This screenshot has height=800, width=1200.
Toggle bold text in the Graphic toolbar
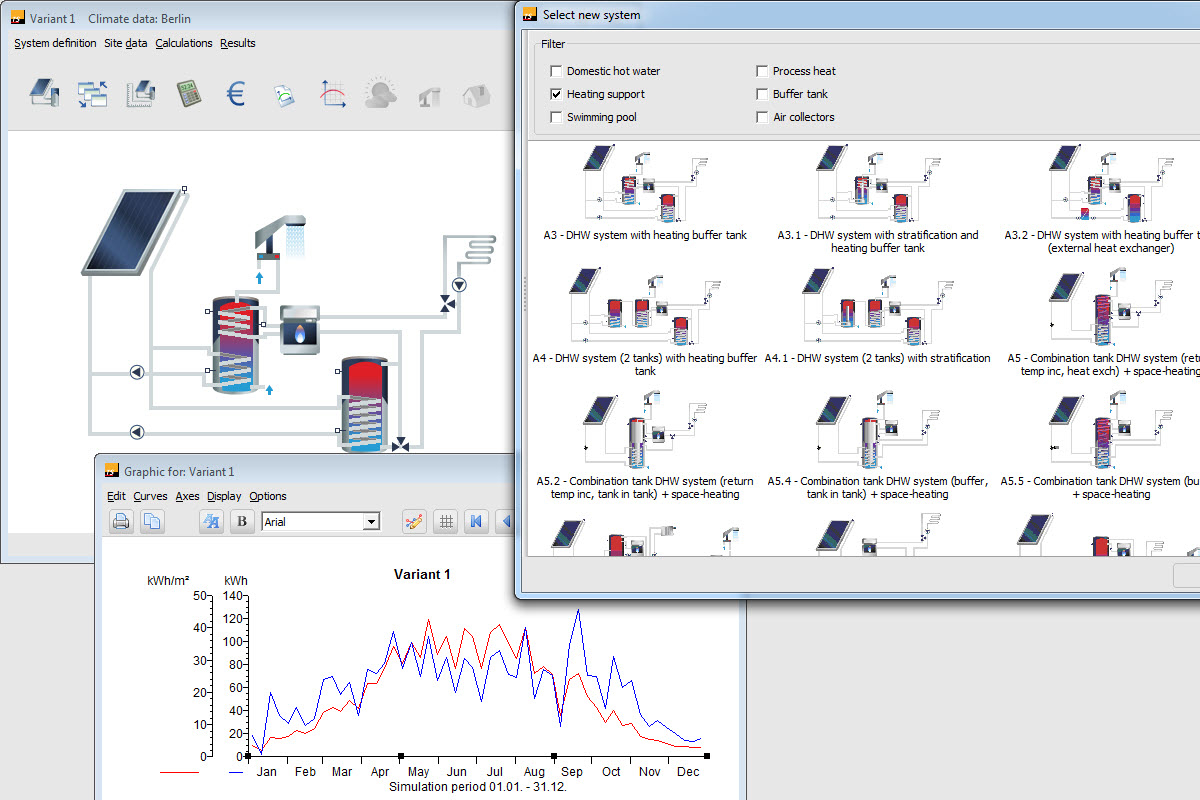click(242, 521)
